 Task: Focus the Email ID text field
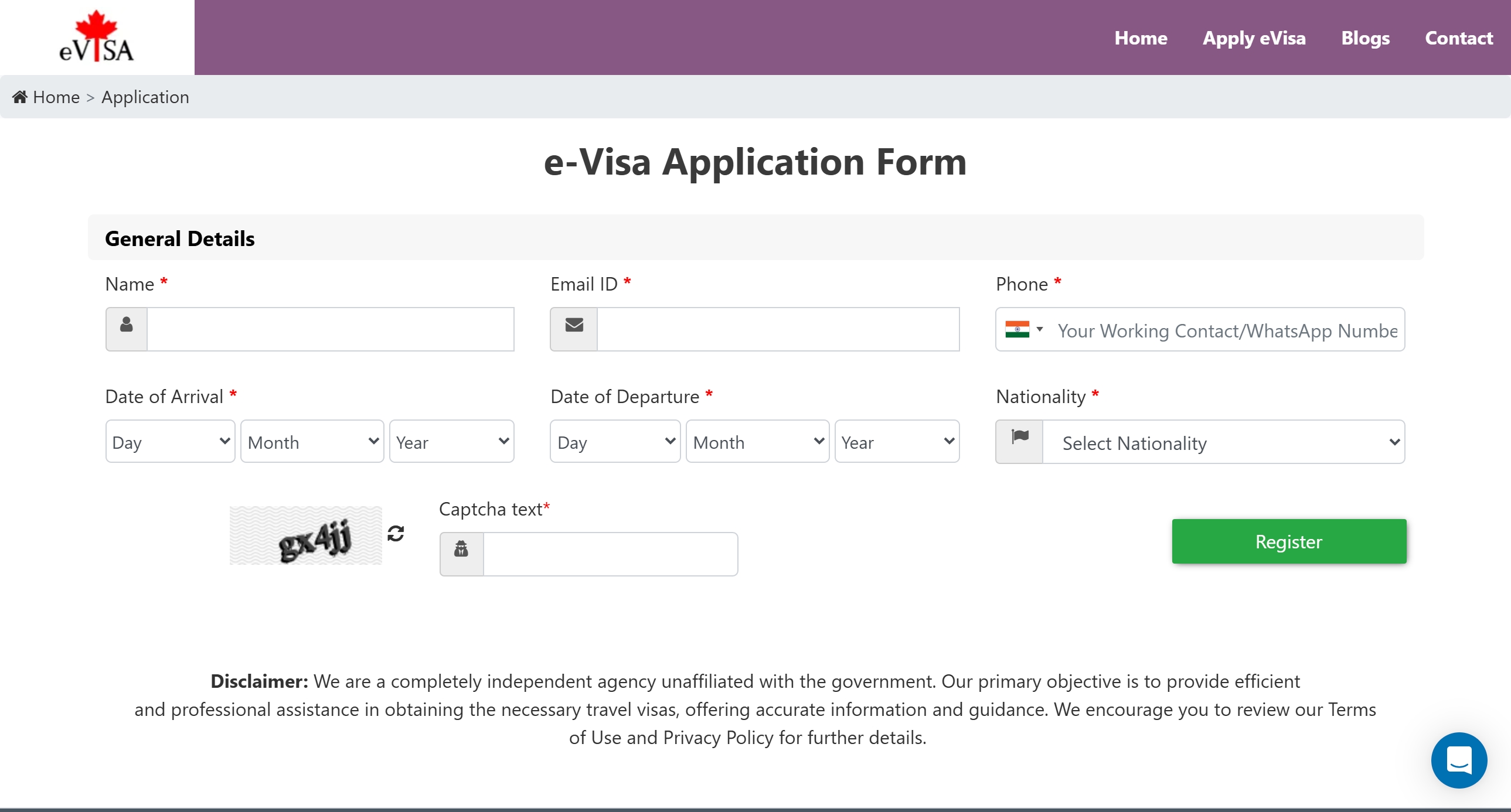778,329
